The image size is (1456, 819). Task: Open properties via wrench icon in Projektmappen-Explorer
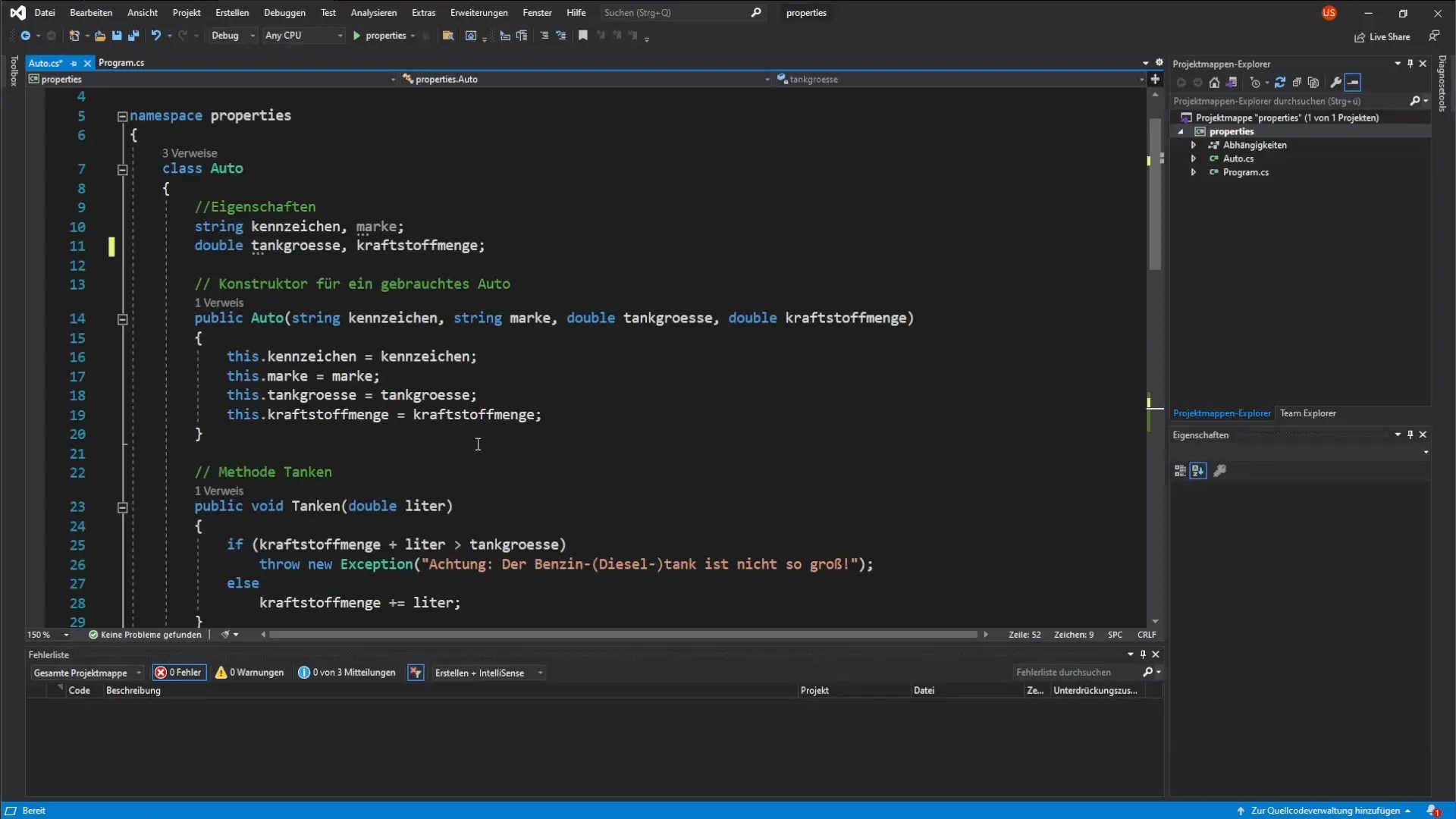coord(1336,83)
